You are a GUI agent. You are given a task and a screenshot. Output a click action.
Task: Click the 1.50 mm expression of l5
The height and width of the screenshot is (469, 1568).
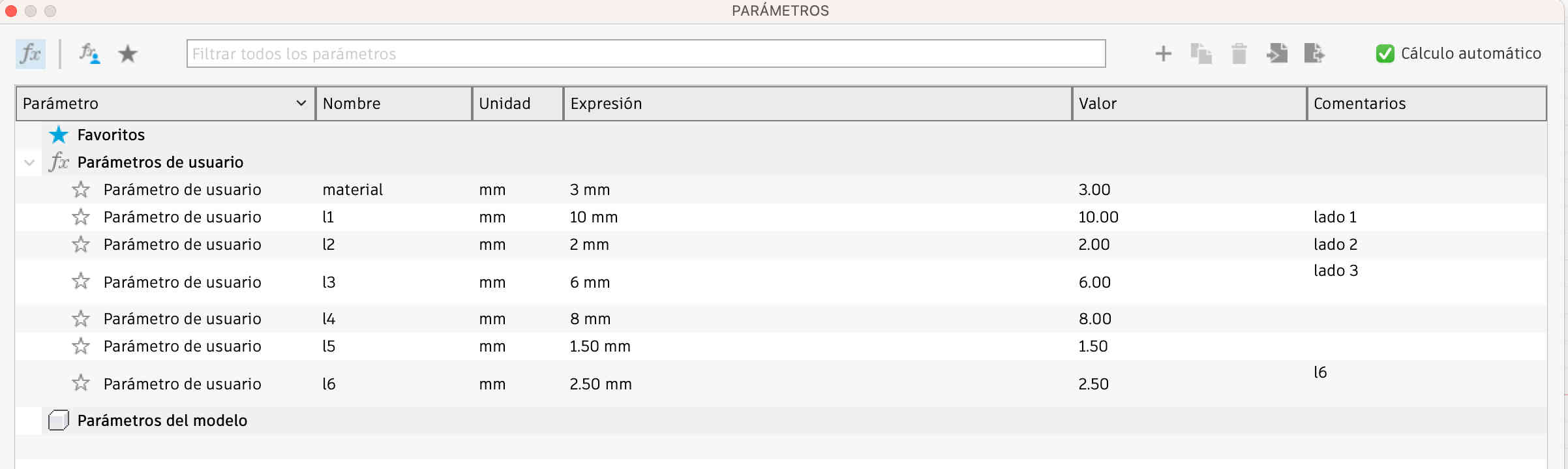point(600,346)
